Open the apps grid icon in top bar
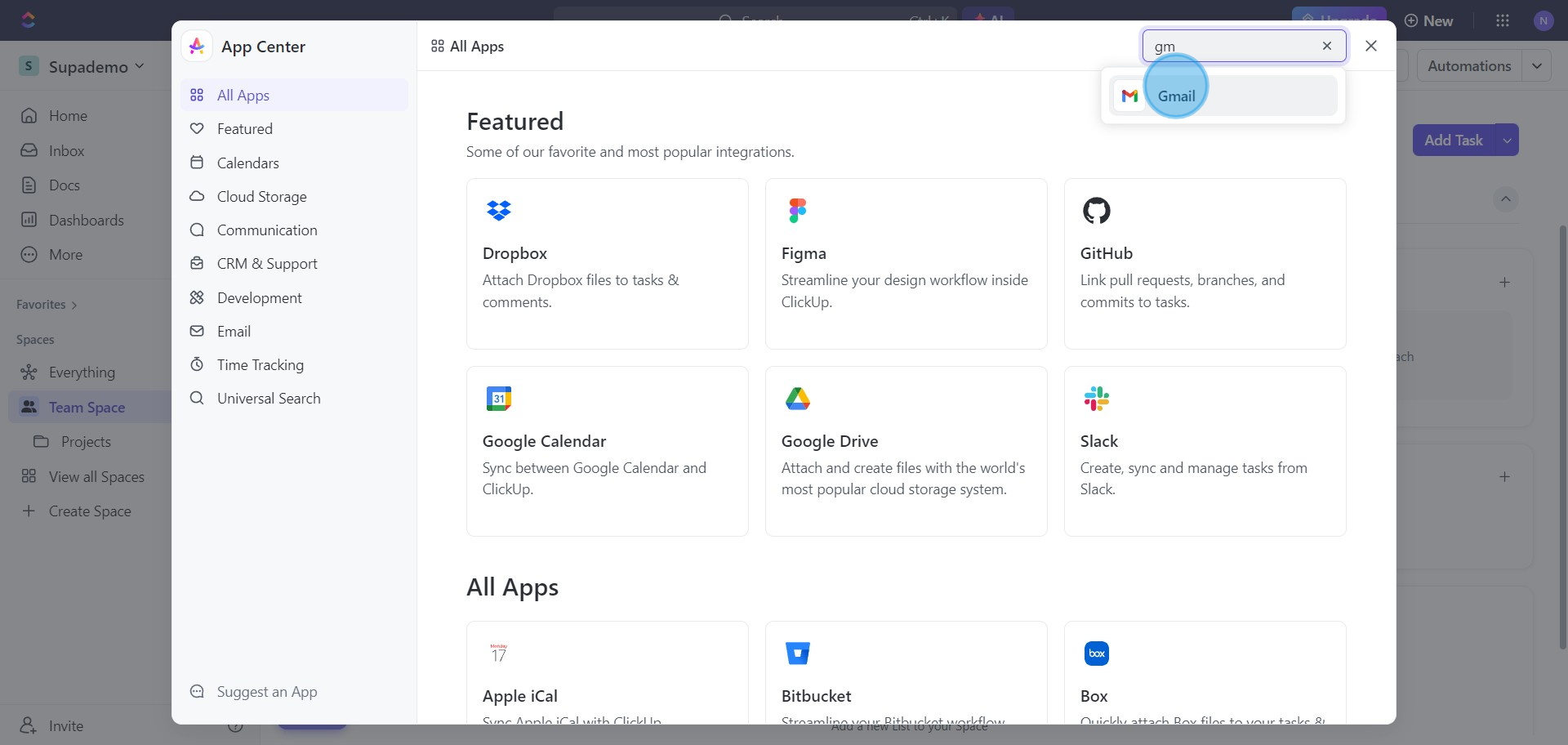Screen dimensions: 1568x745 (1502, 20)
